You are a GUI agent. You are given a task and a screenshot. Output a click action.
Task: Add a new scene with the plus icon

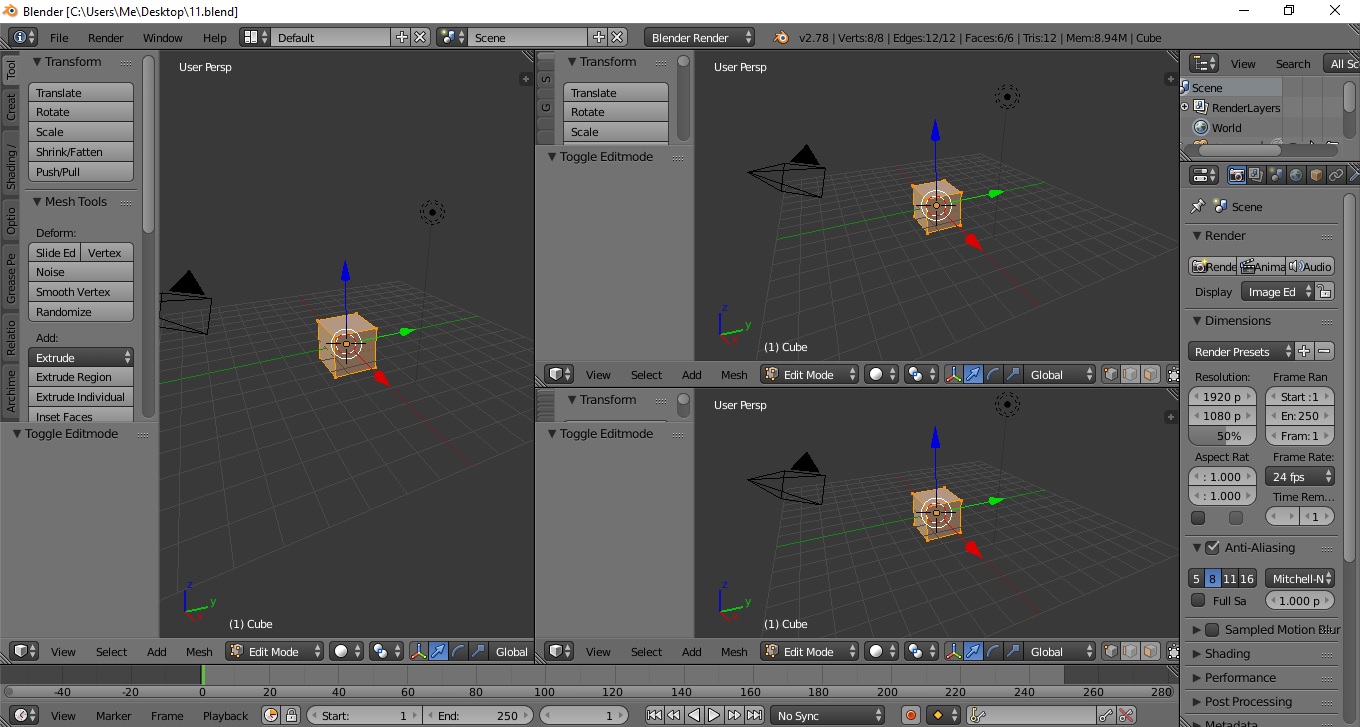pos(599,37)
